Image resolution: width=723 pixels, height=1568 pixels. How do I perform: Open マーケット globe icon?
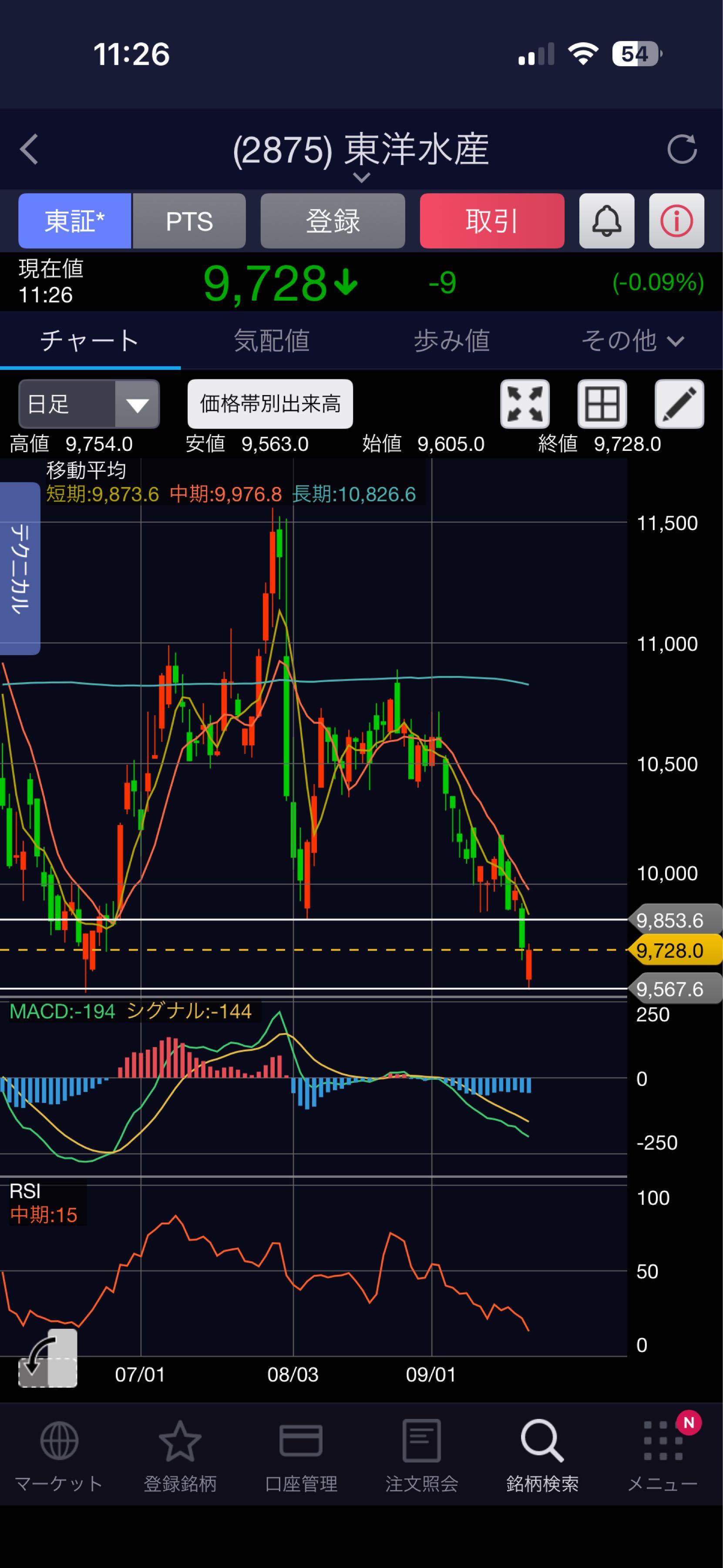pyautogui.click(x=59, y=1441)
